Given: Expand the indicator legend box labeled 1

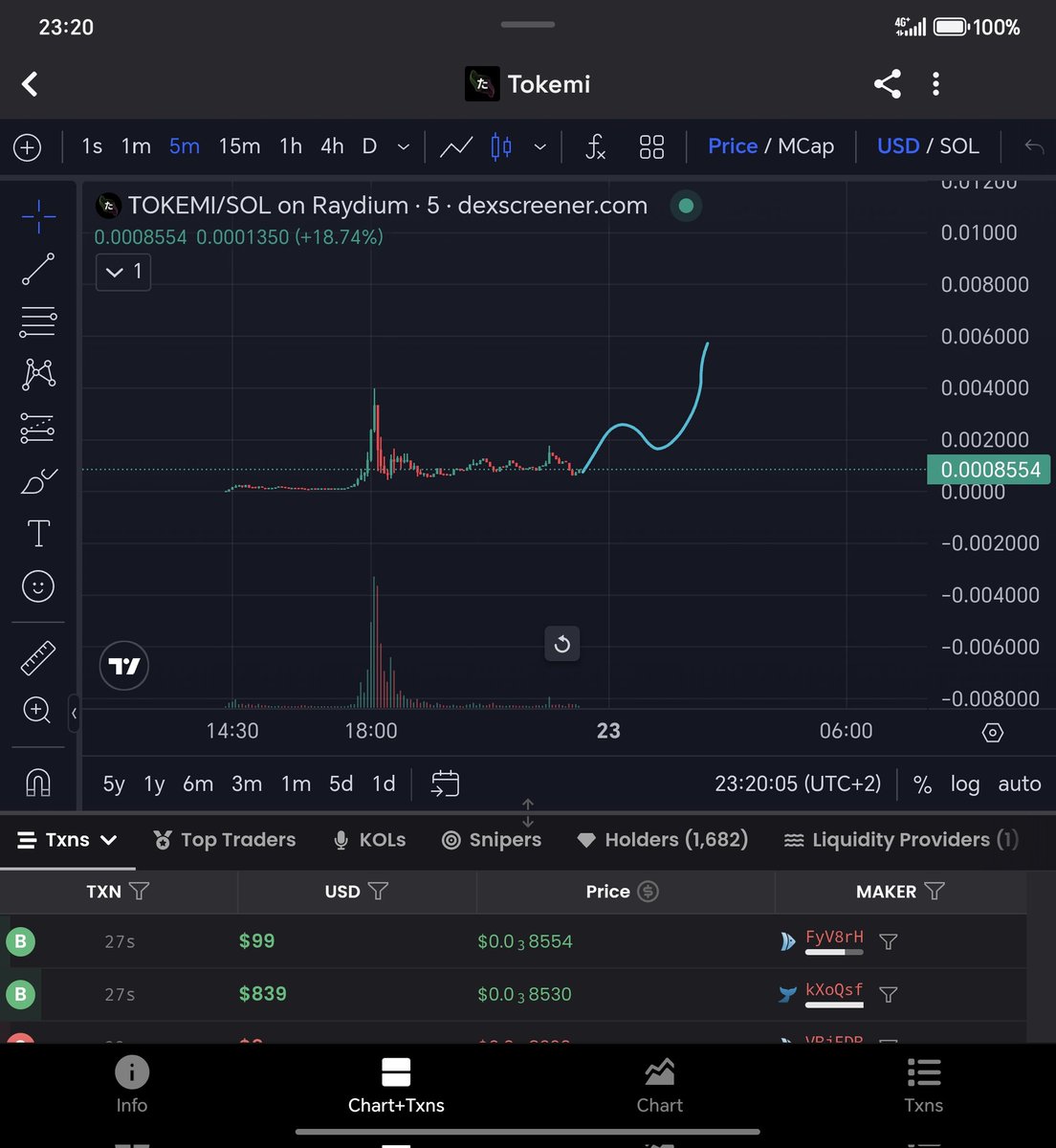Looking at the screenshot, I should (x=123, y=272).
